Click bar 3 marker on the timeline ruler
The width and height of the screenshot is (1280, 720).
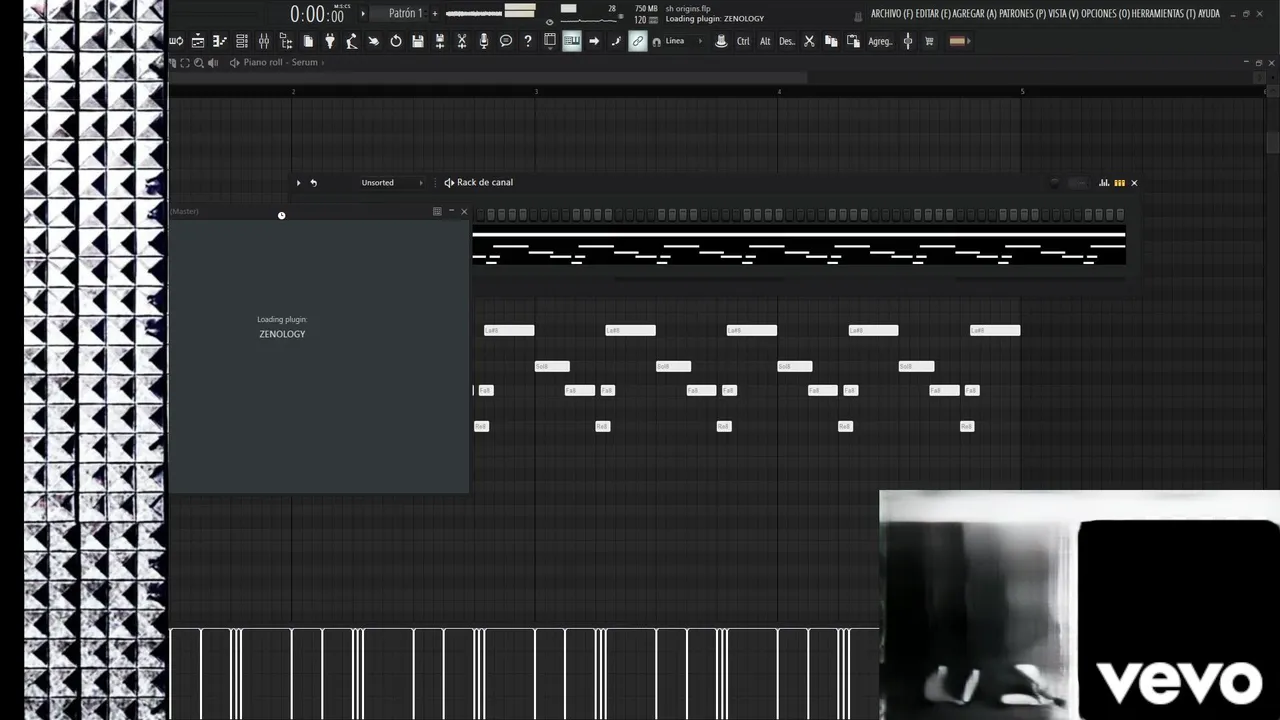(536, 92)
